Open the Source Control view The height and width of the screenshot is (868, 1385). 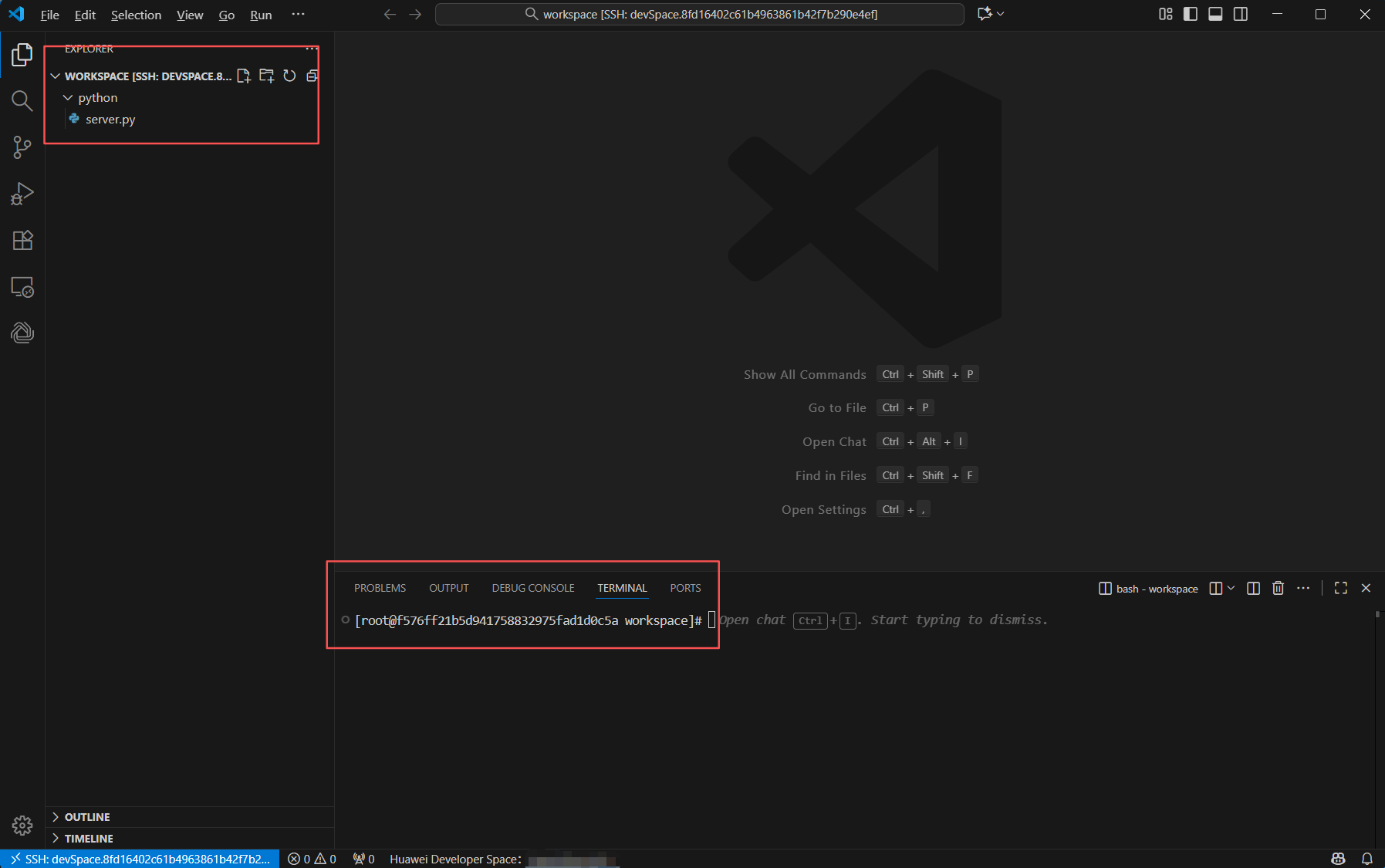tap(22, 147)
